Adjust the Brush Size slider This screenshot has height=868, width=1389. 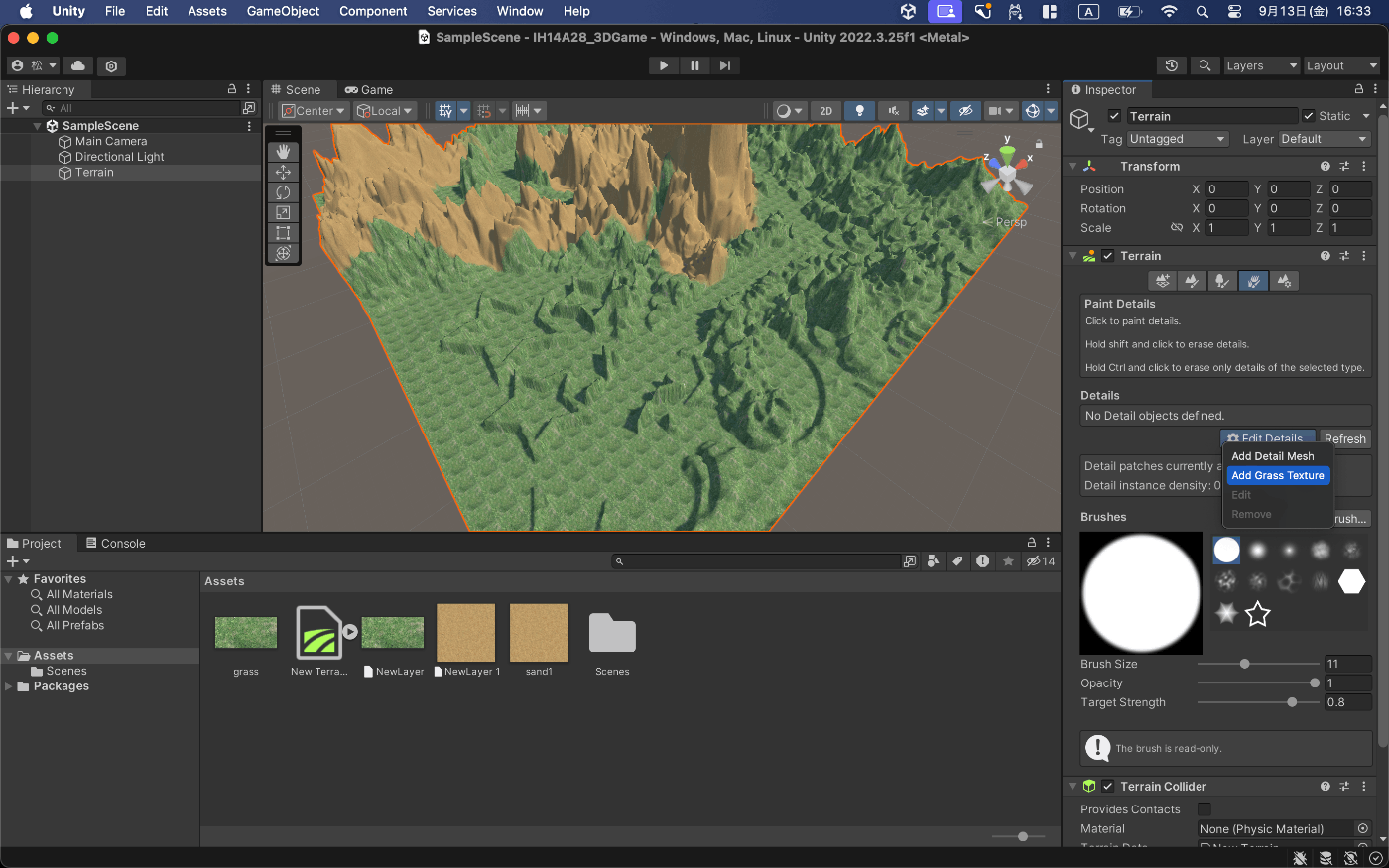pyautogui.click(x=1258, y=664)
